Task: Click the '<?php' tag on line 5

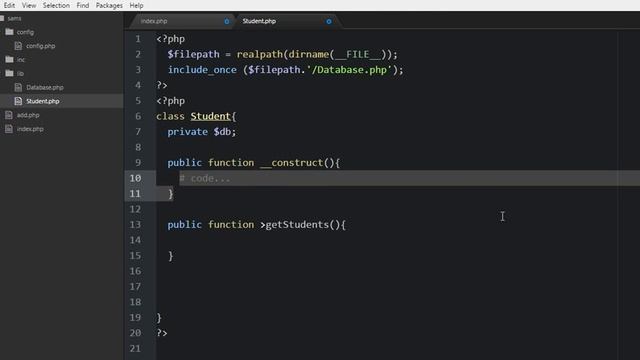Action: pyautogui.click(x=171, y=101)
